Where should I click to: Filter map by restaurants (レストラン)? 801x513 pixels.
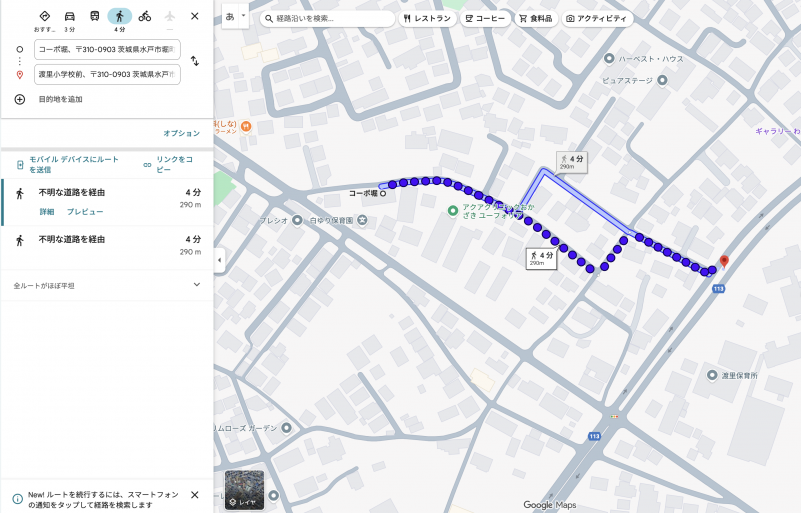[x=428, y=19]
